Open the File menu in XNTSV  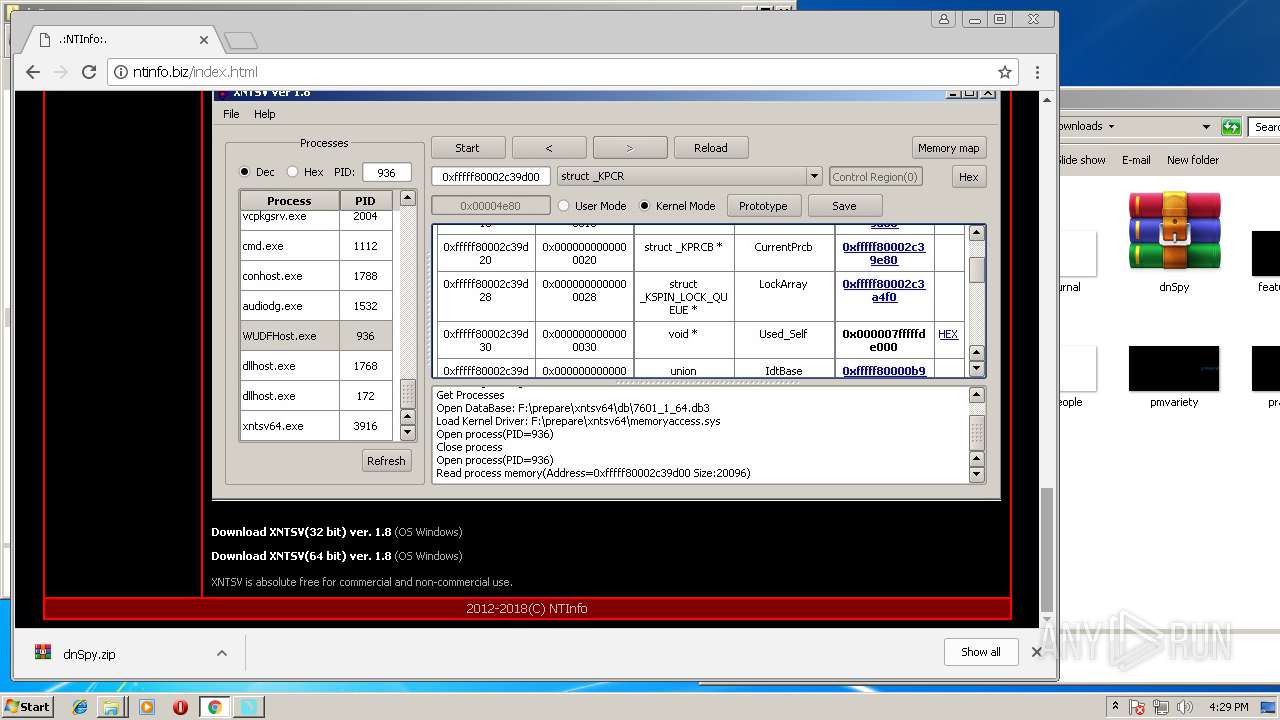(x=231, y=114)
